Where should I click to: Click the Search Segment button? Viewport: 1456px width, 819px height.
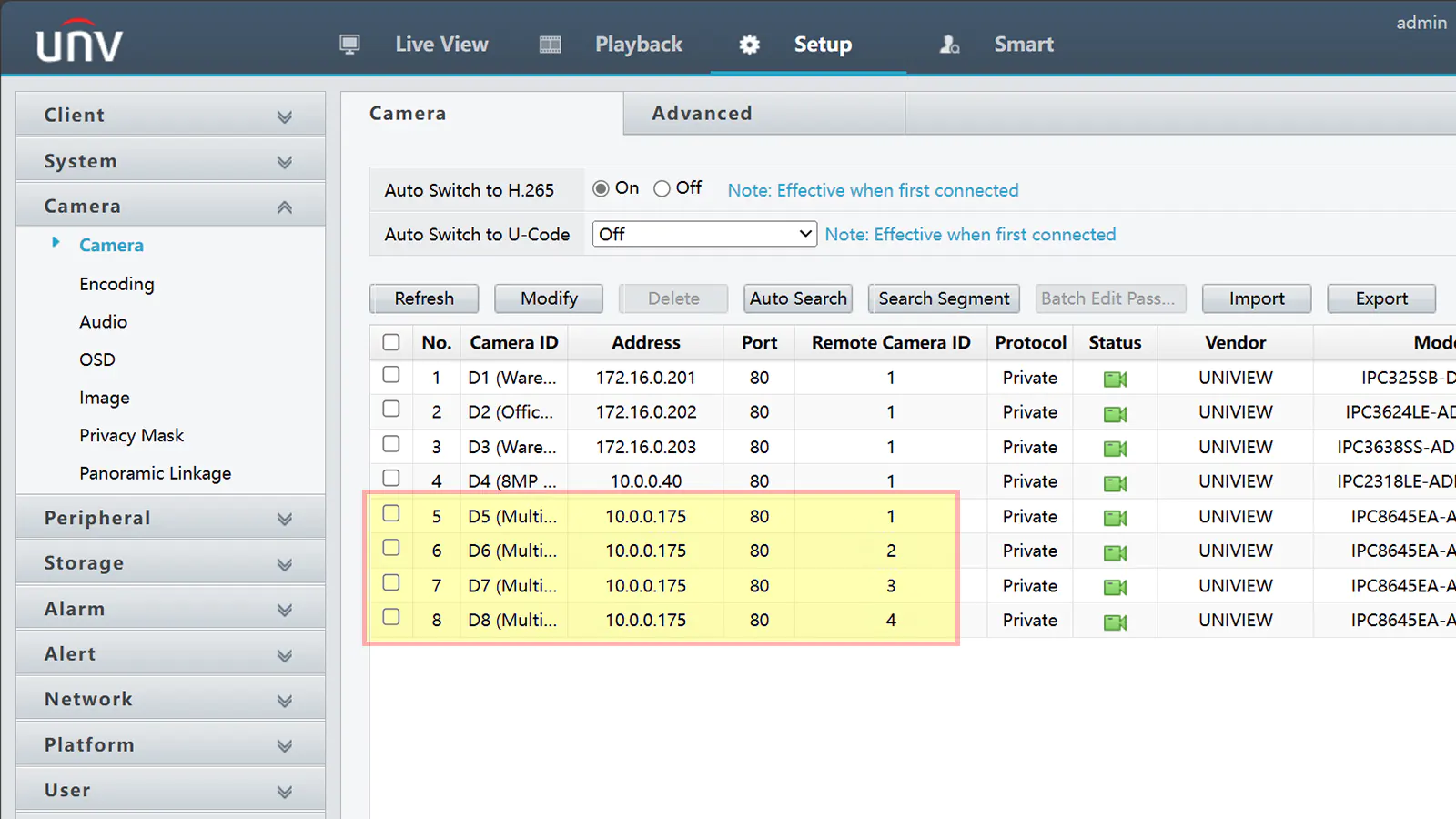click(944, 298)
